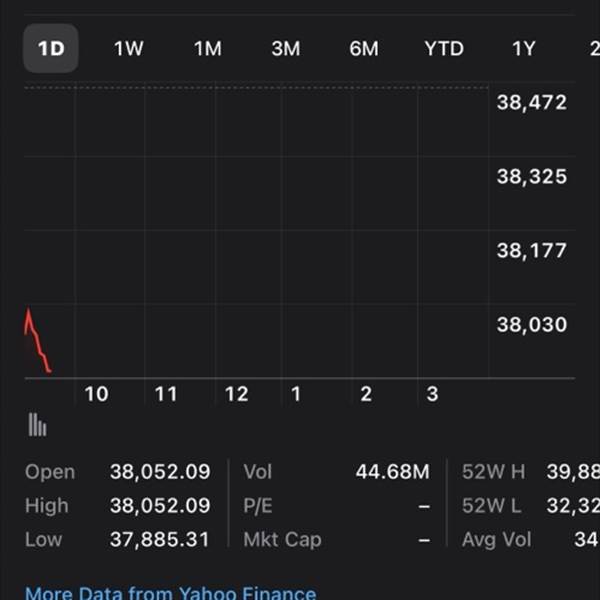
Task: Tap the Low value 37,885.31
Action: tap(160, 540)
